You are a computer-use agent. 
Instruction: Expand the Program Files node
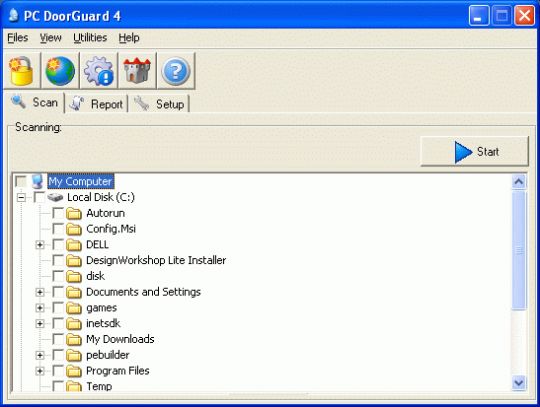tap(40, 371)
